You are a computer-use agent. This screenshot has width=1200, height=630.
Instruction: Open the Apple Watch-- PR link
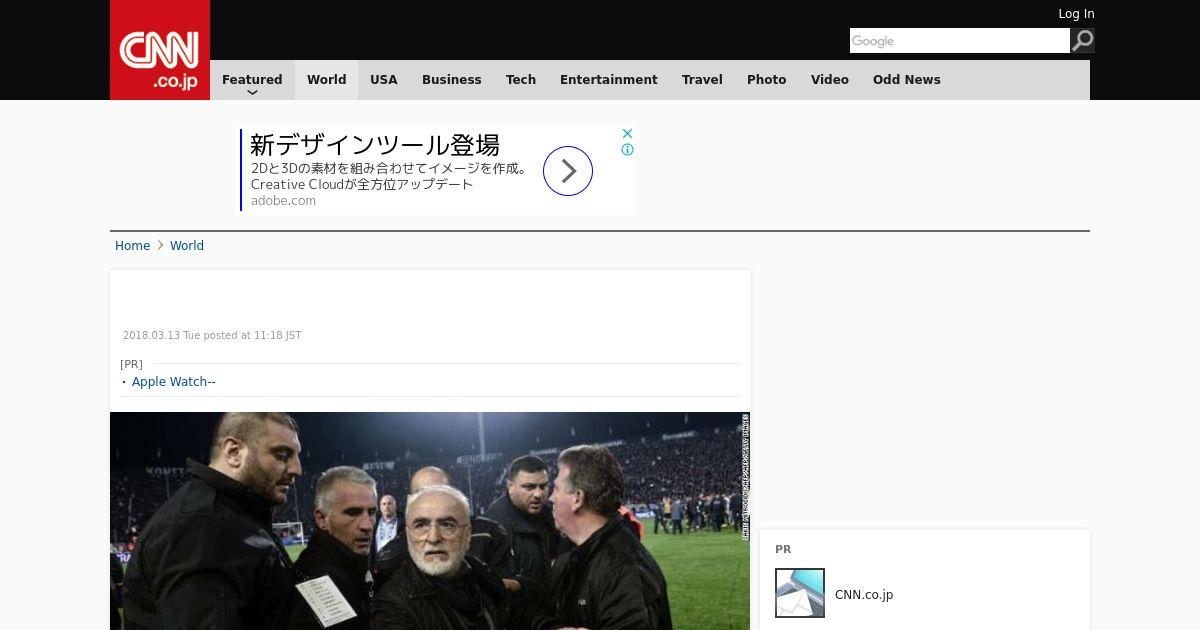tap(174, 382)
